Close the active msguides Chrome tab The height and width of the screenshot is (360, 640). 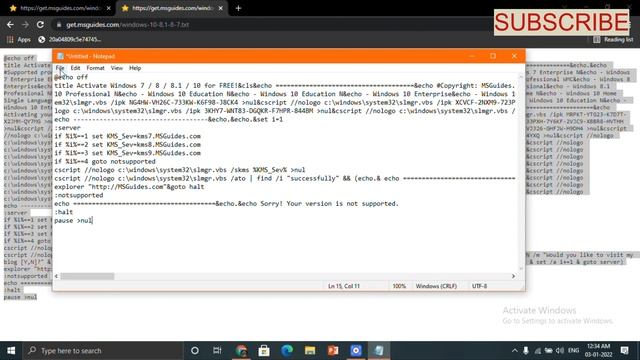point(221,8)
